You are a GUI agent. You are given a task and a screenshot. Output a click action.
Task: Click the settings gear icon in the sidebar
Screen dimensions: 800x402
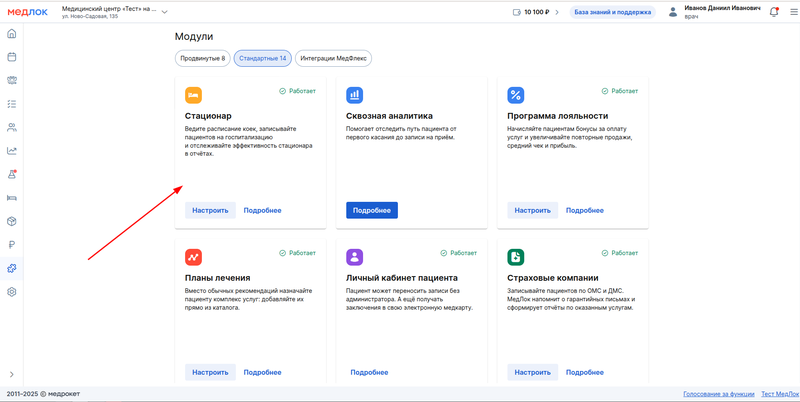click(12, 292)
